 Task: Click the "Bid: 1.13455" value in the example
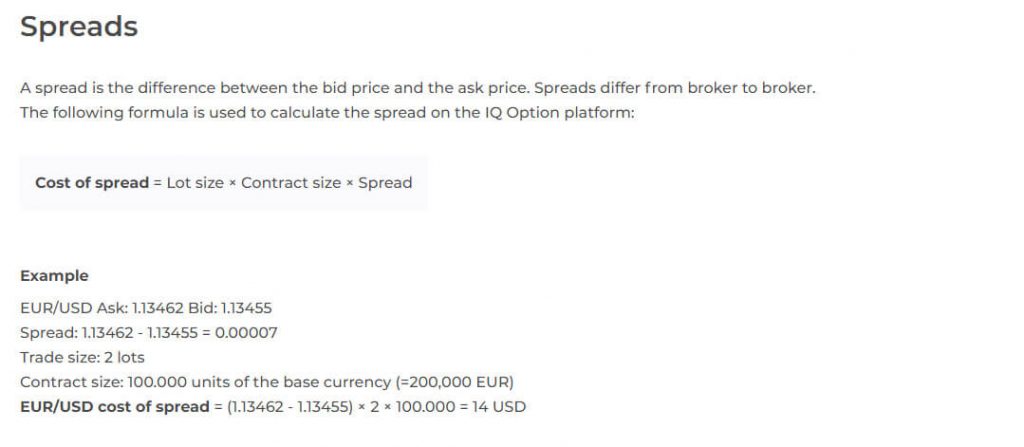point(230,308)
